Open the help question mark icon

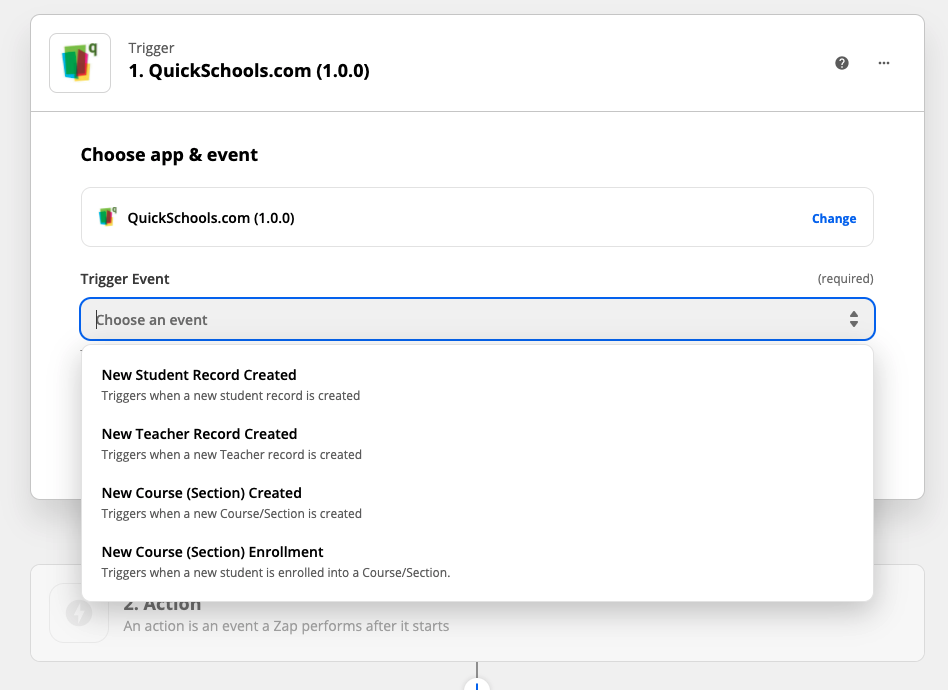coord(842,63)
